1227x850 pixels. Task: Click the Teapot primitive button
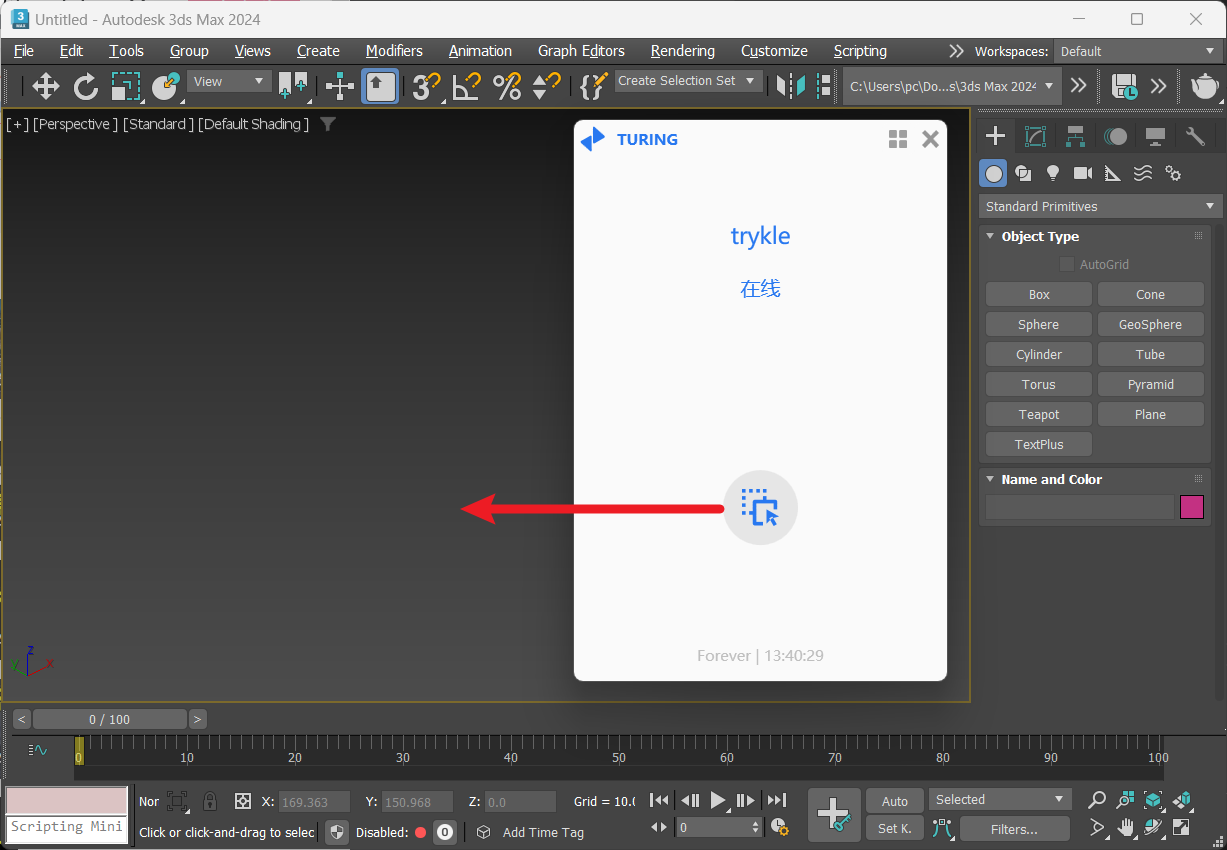point(1039,414)
